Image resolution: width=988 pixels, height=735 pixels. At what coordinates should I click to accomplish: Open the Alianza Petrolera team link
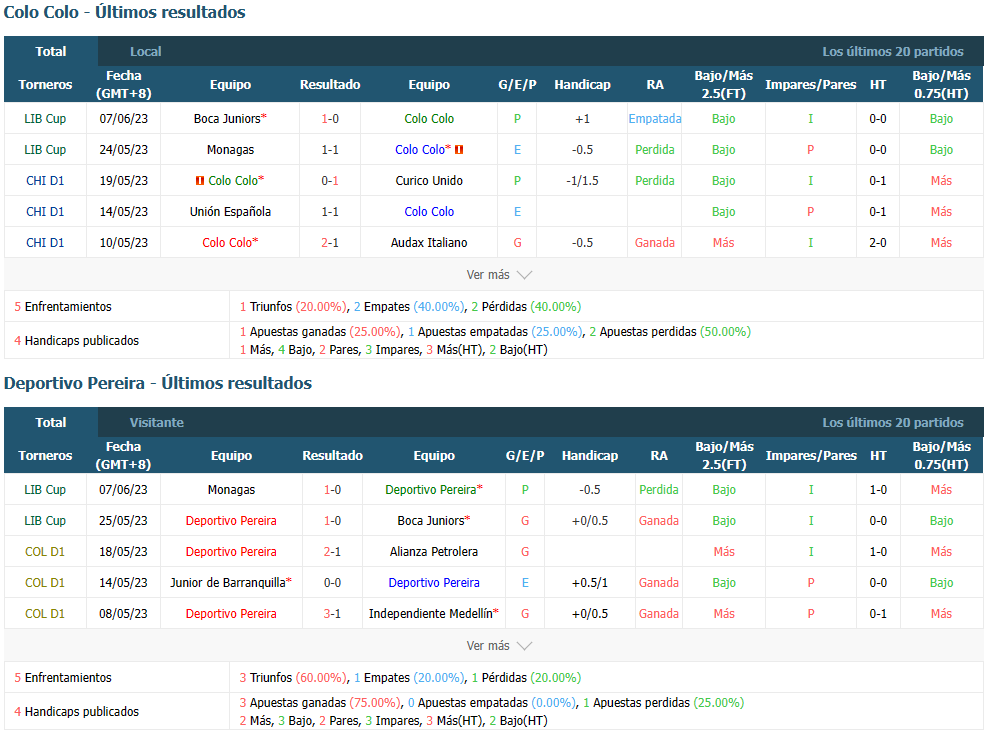434,552
